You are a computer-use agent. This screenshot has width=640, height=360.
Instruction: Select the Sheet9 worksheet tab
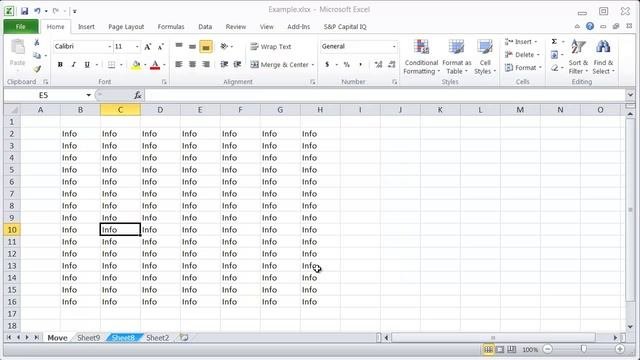[x=89, y=338]
